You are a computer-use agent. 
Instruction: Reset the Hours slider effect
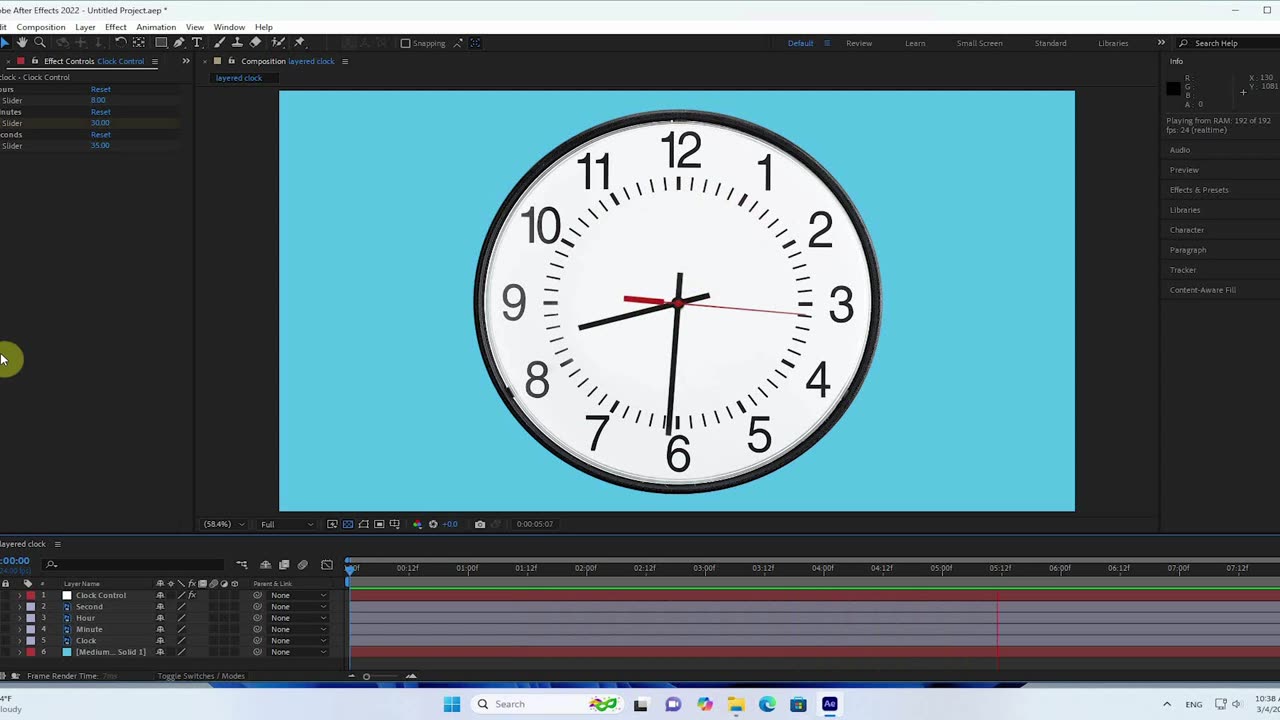click(101, 90)
